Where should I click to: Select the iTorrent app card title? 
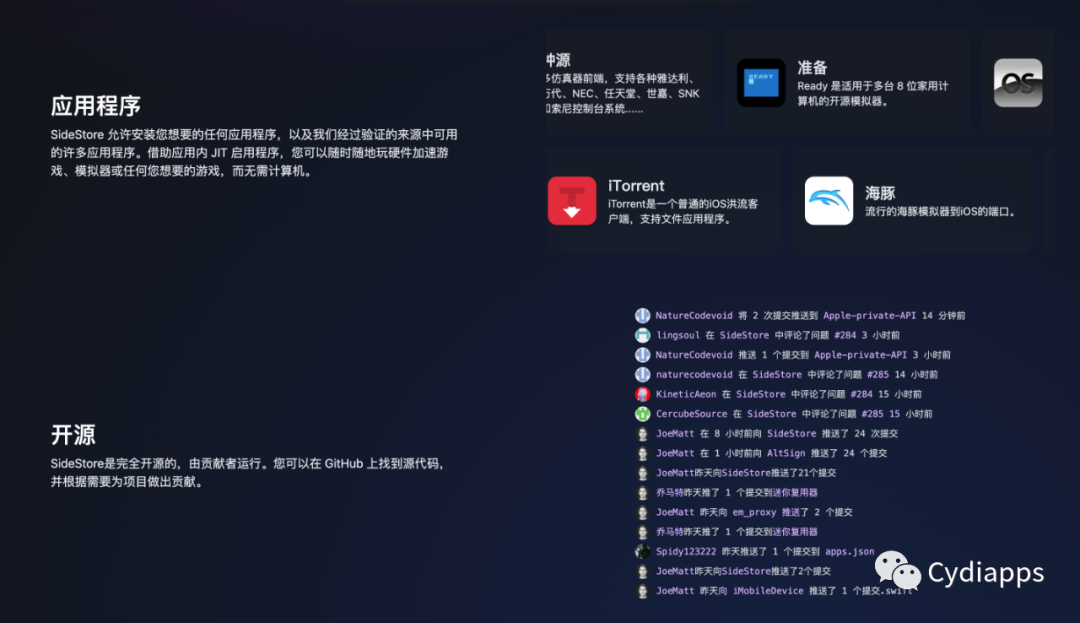(x=636, y=186)
